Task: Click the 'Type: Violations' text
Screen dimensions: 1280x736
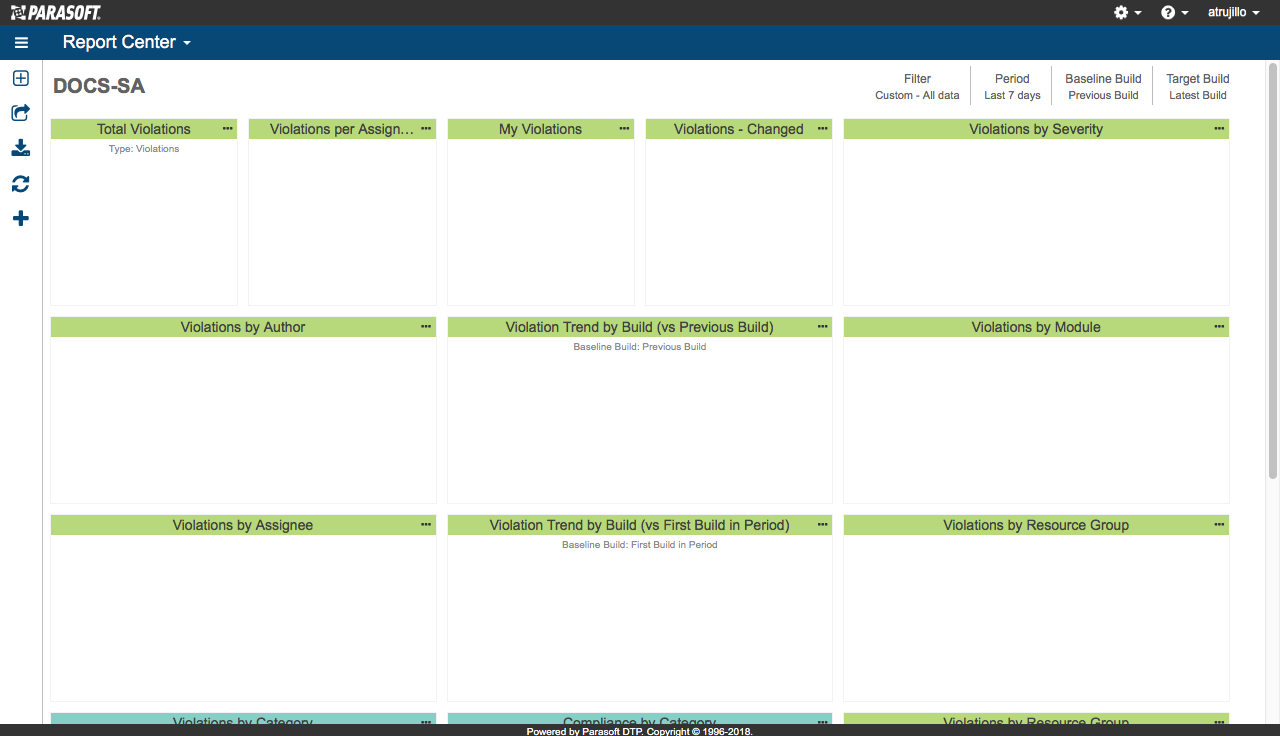Action: point(144,149)
